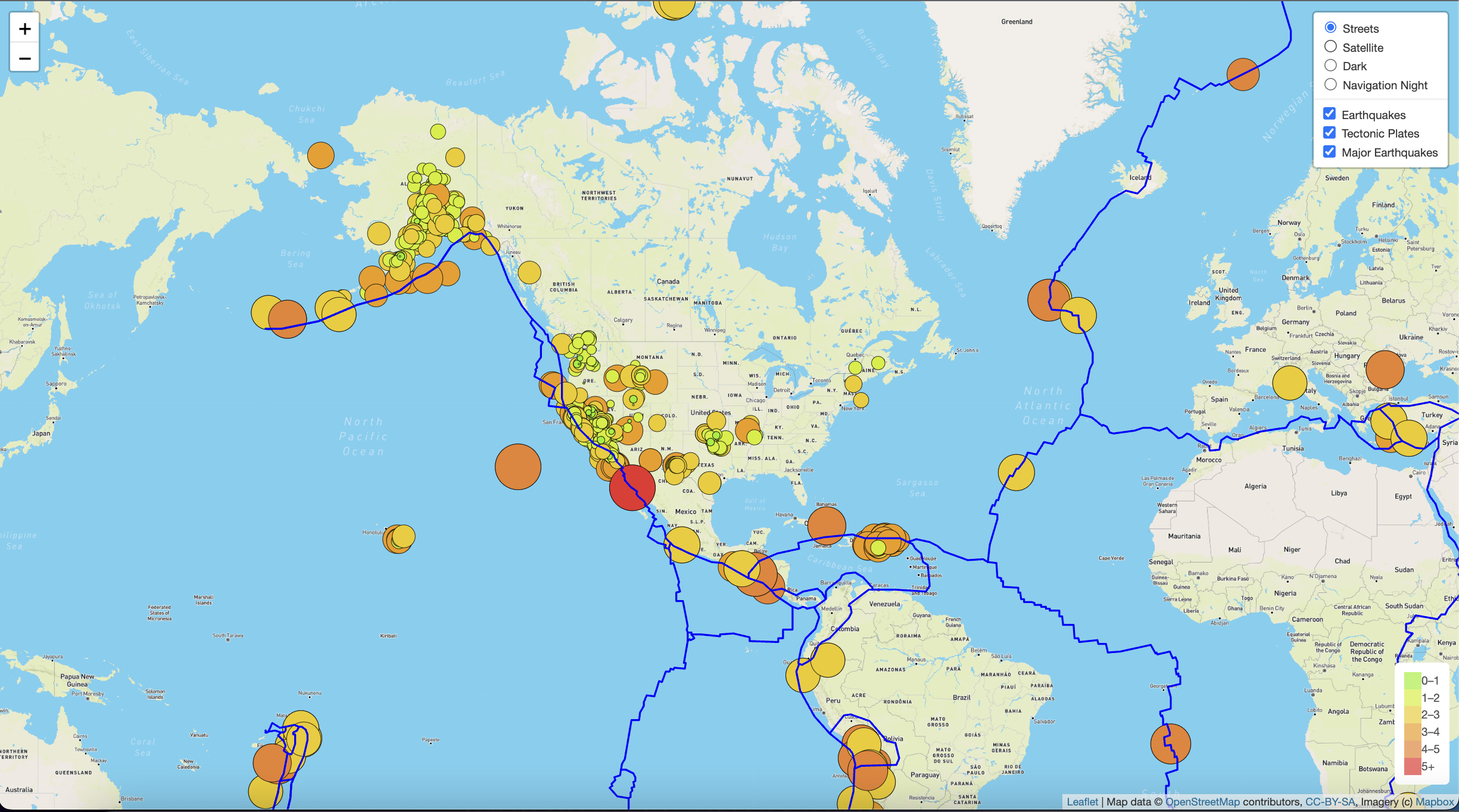
Task: Disable the Major Earthquakes layer
Action: pyautogui.click(x=1329, y=151)
